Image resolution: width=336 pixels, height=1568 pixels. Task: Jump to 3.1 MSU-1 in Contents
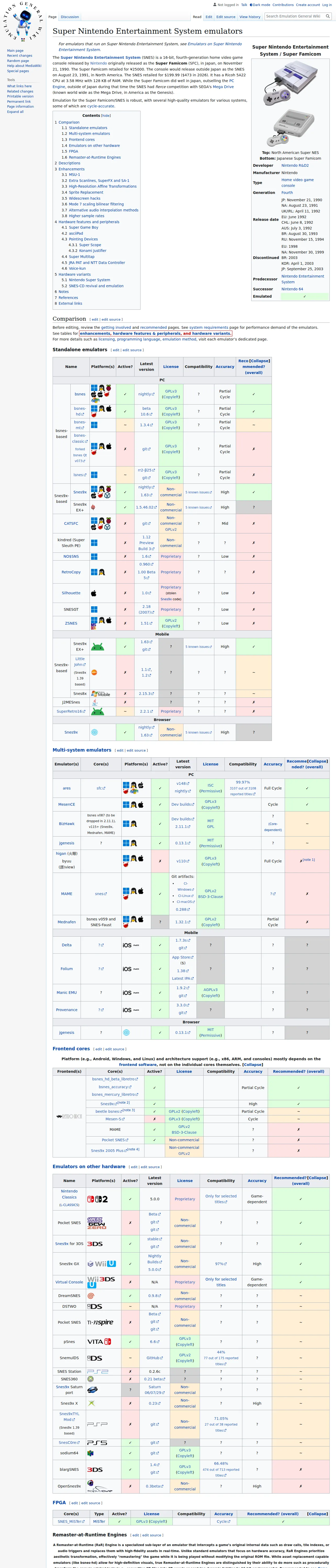tap(71, 175)
